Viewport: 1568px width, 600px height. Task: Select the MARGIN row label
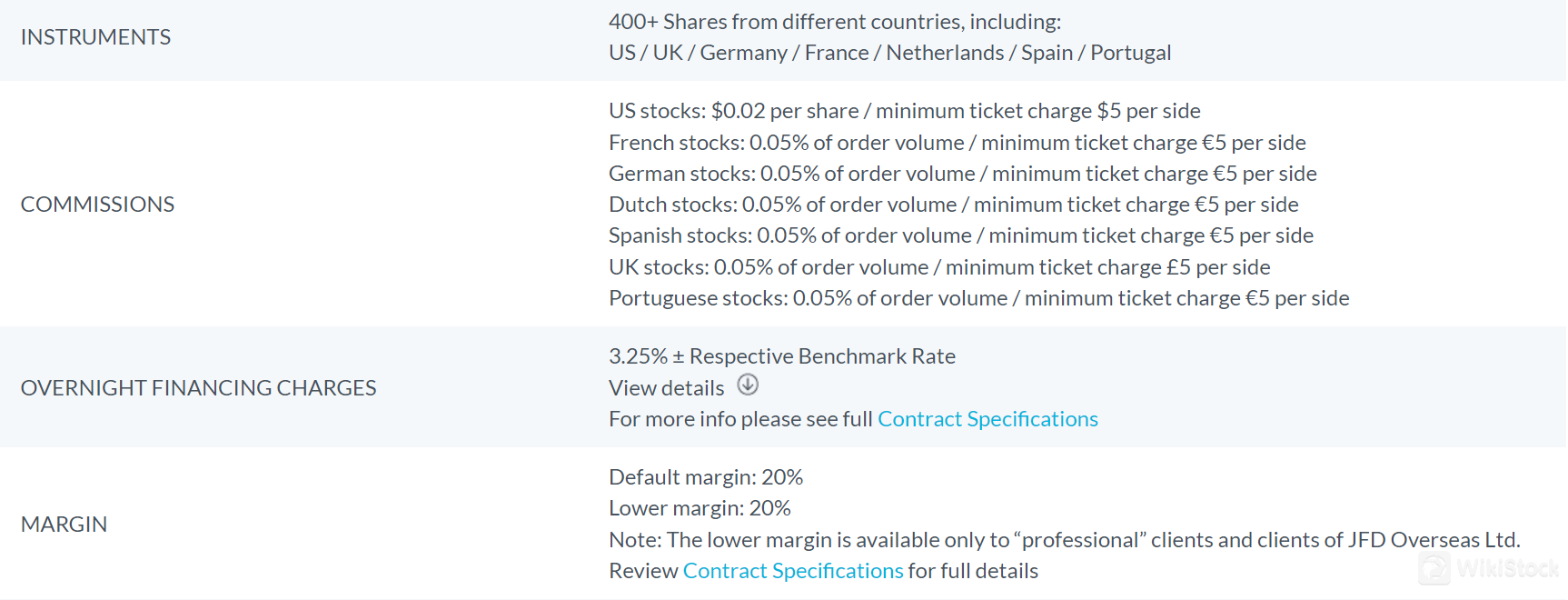pos(64,525)
